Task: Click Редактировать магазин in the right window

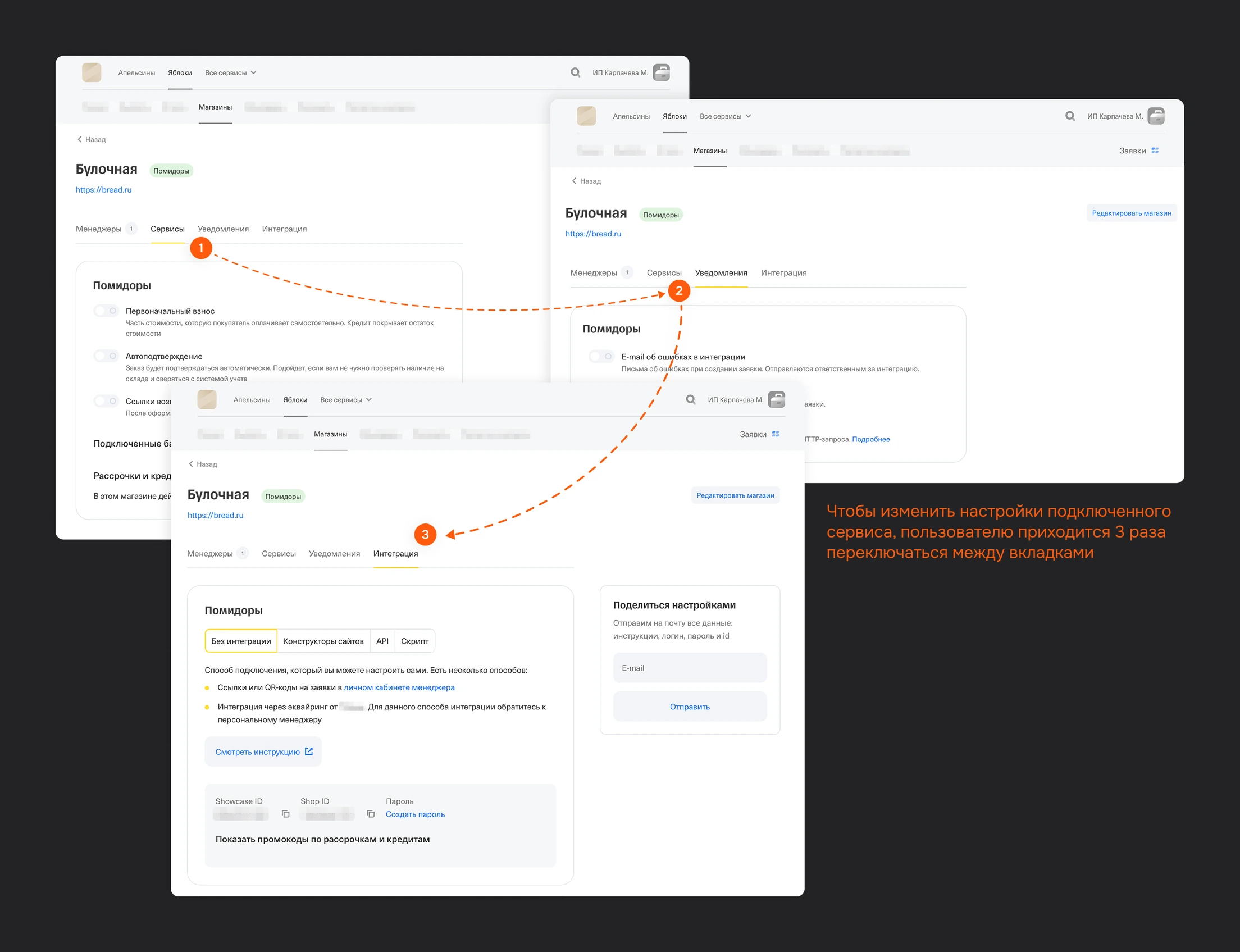Action: 1131,213
